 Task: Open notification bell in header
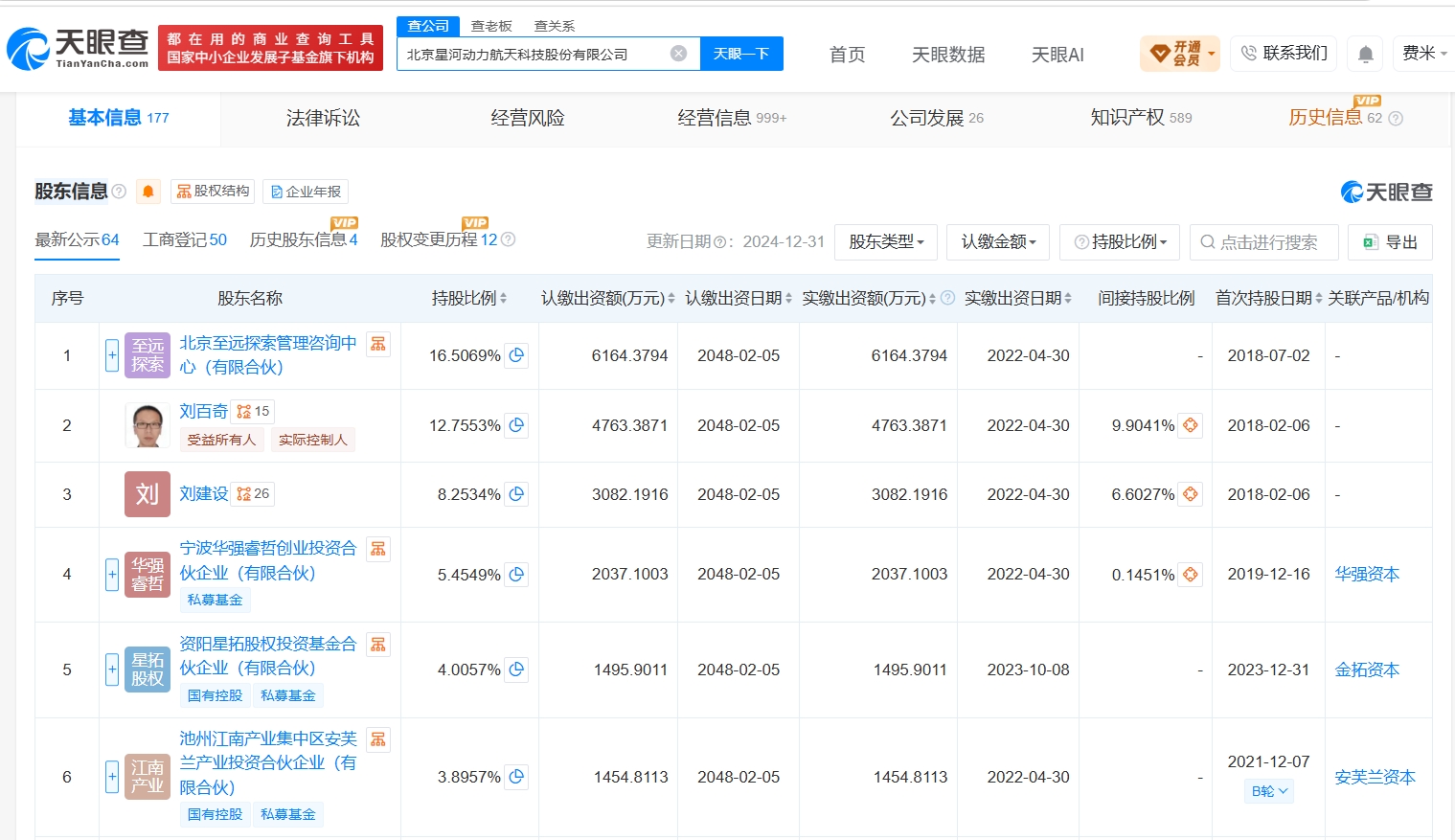coord(1366,55)
